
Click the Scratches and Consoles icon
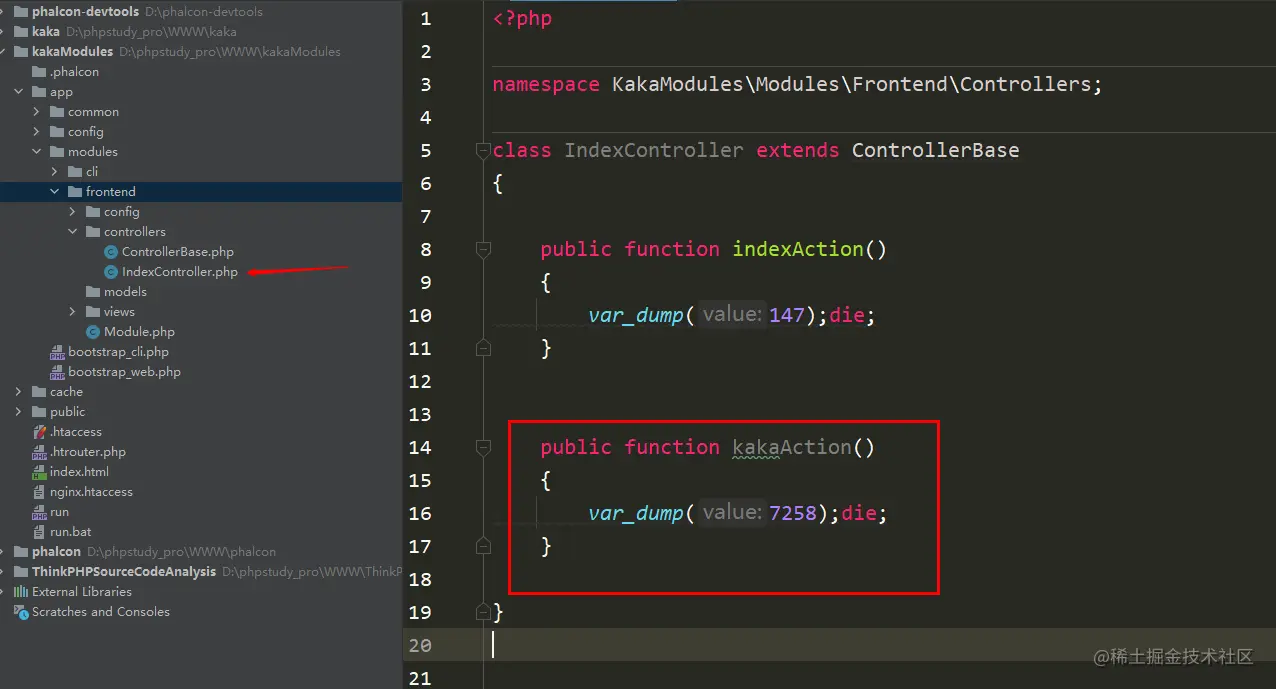coord(21,612)
